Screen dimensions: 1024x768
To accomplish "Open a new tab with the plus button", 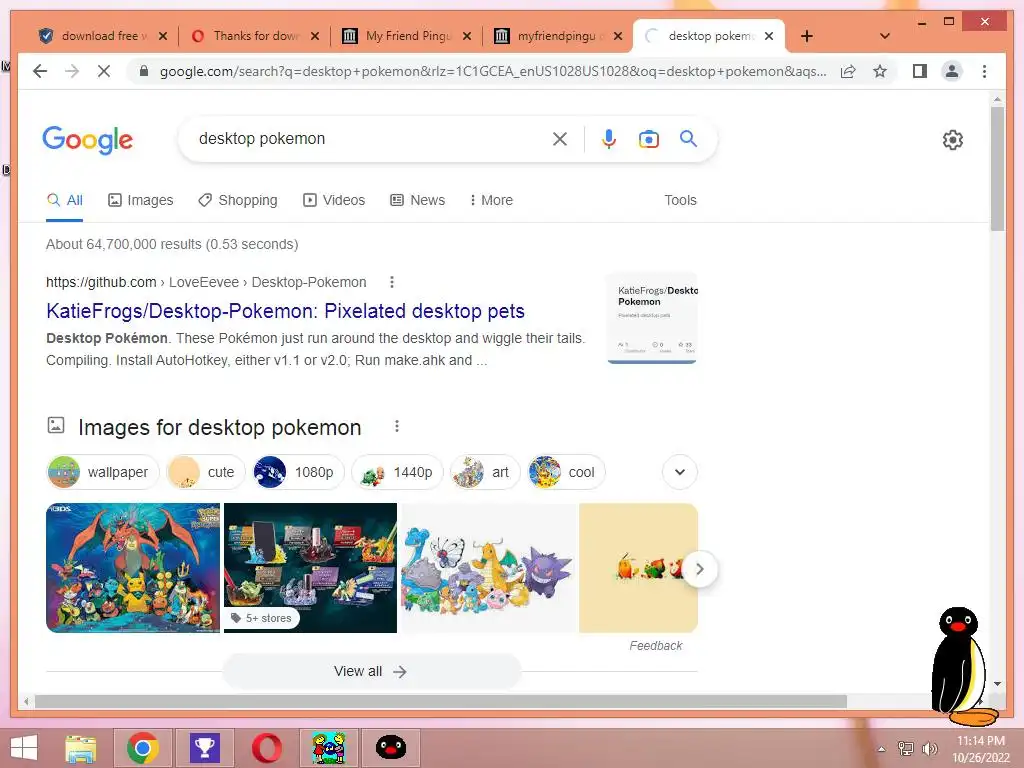I will (x=807, y=36).
